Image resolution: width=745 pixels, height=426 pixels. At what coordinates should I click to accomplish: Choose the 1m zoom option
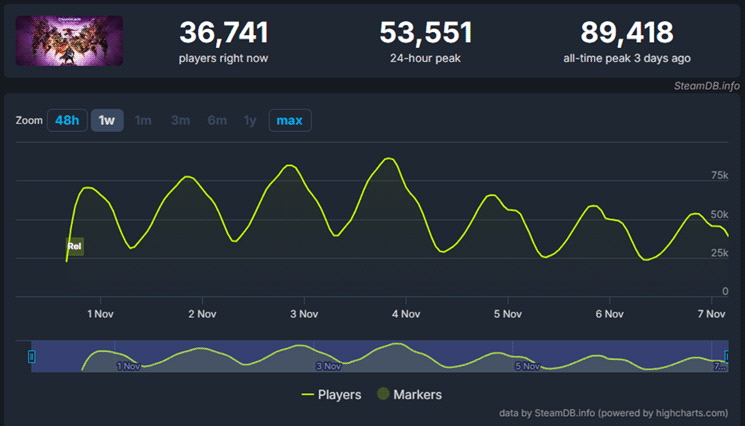click(143, 121)
